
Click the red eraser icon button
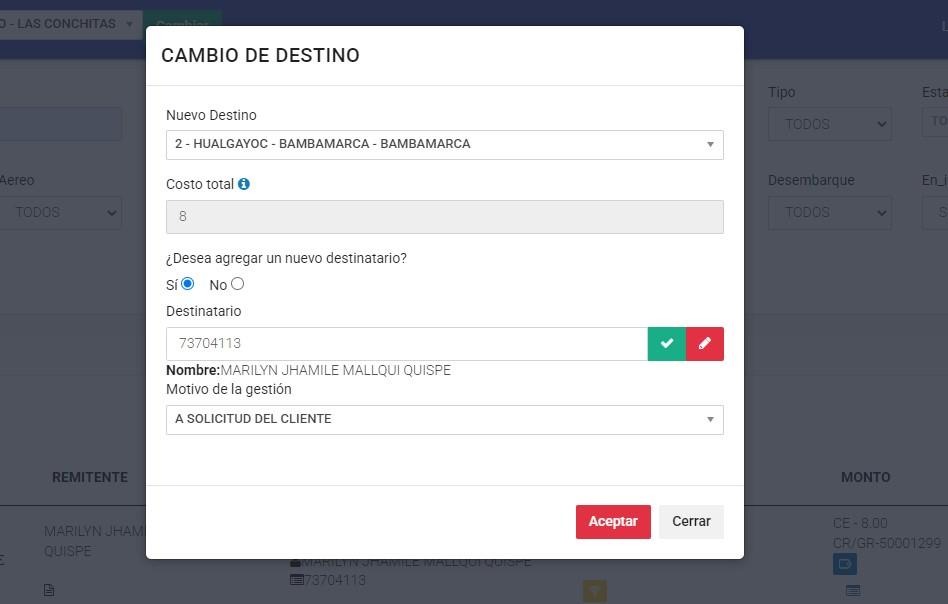(705, 343)
